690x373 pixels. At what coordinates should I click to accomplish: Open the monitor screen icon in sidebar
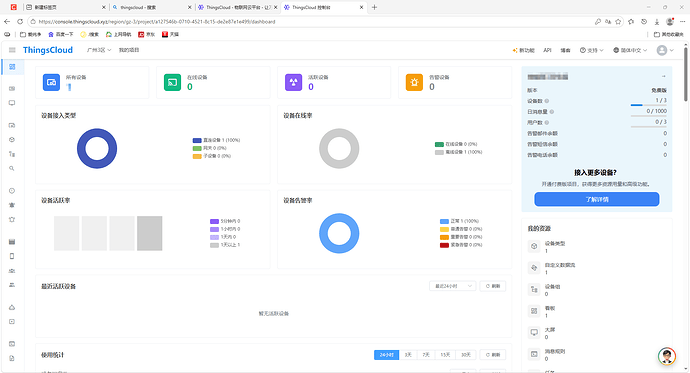click(12, 103)
